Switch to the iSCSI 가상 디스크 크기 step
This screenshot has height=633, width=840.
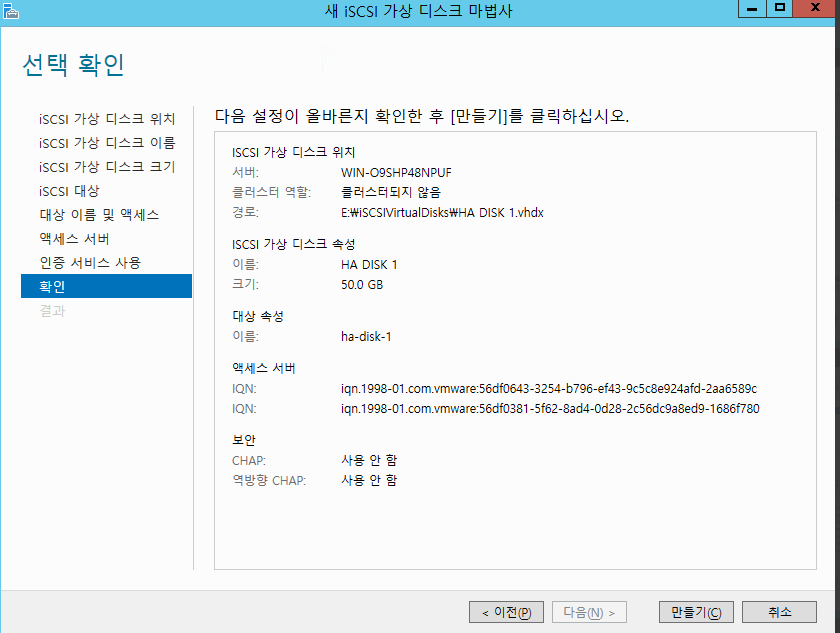click(x=107, y=167)
